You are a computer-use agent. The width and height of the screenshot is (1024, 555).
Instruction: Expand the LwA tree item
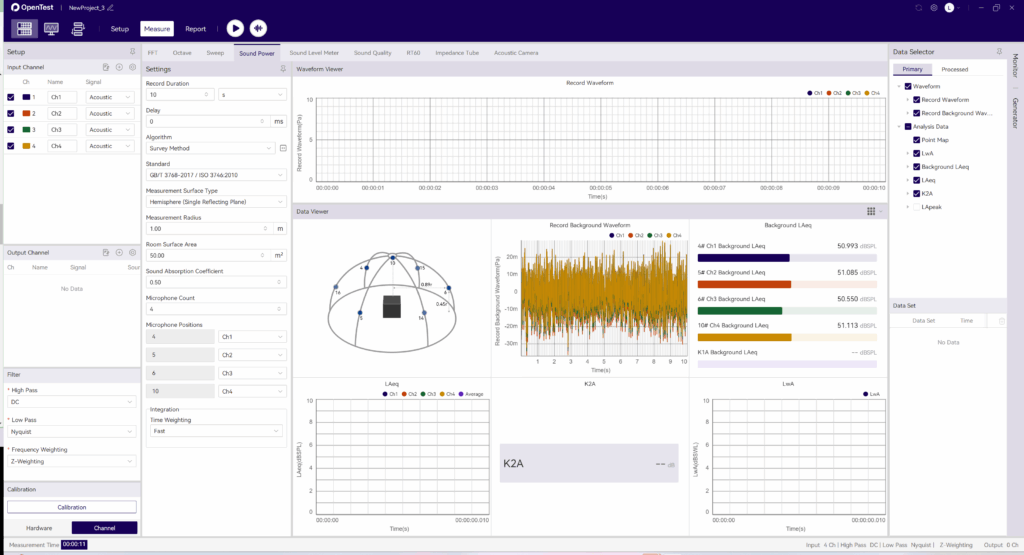coord(907,153)
